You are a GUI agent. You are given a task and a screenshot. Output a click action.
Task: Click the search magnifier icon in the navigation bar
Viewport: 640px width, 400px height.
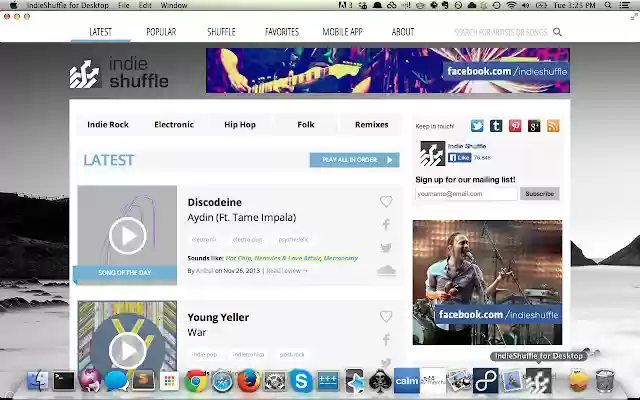pos(557,32)
